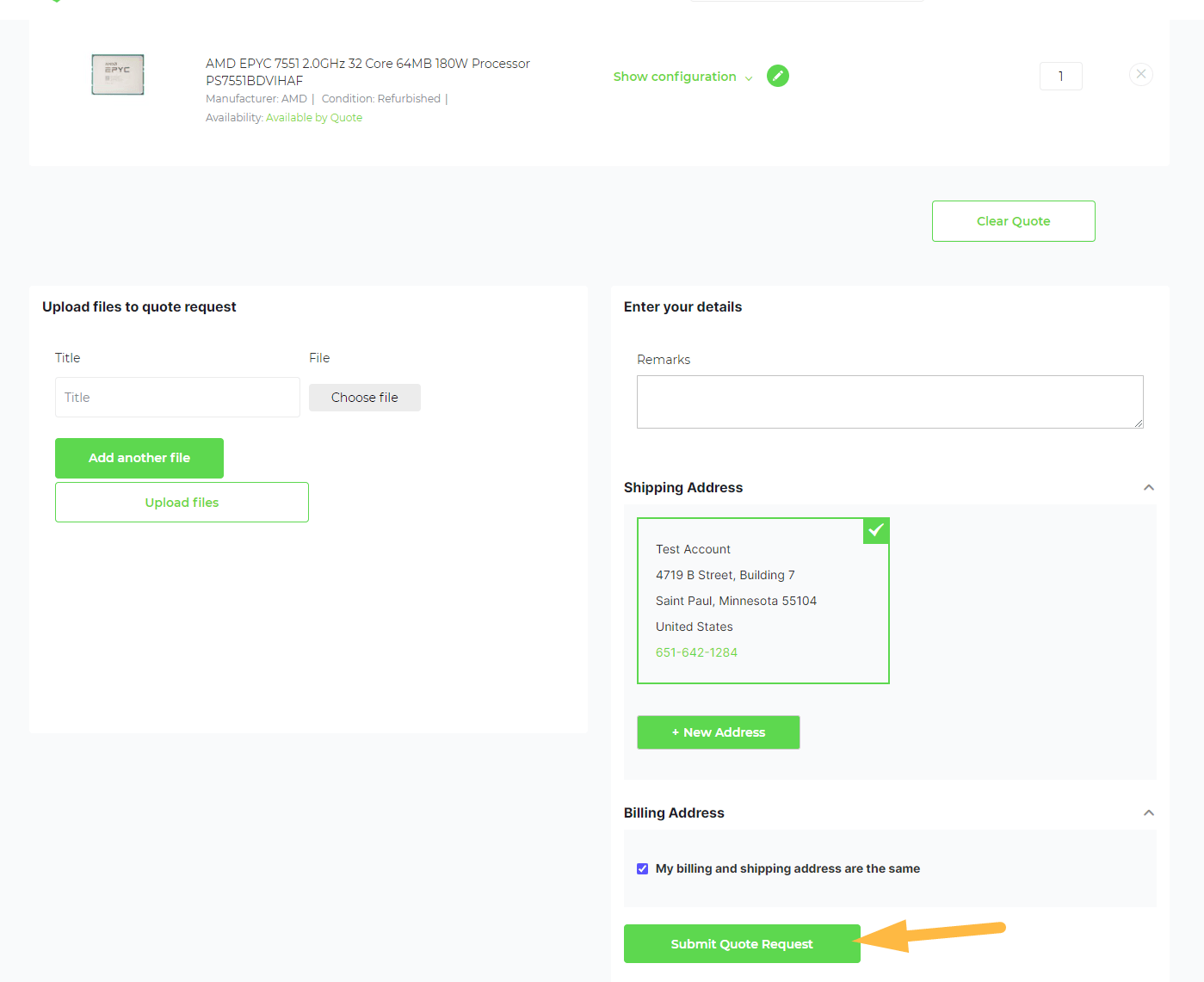Screen dimensions: 1204x982
Task: Click '4719 B Street, Building 7' line
Action: coord(725,575)
